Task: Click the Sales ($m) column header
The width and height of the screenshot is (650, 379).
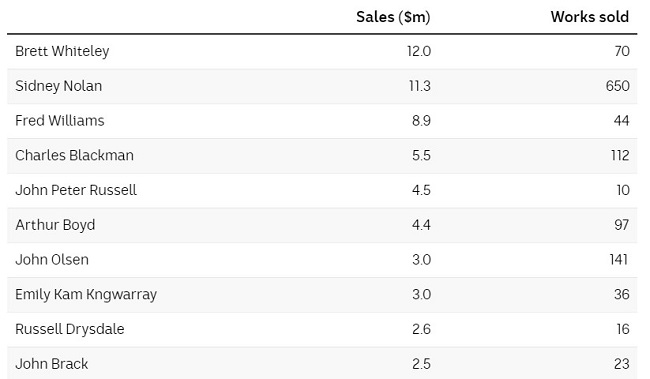Action: pyautogui.click(x=393, y=17)
